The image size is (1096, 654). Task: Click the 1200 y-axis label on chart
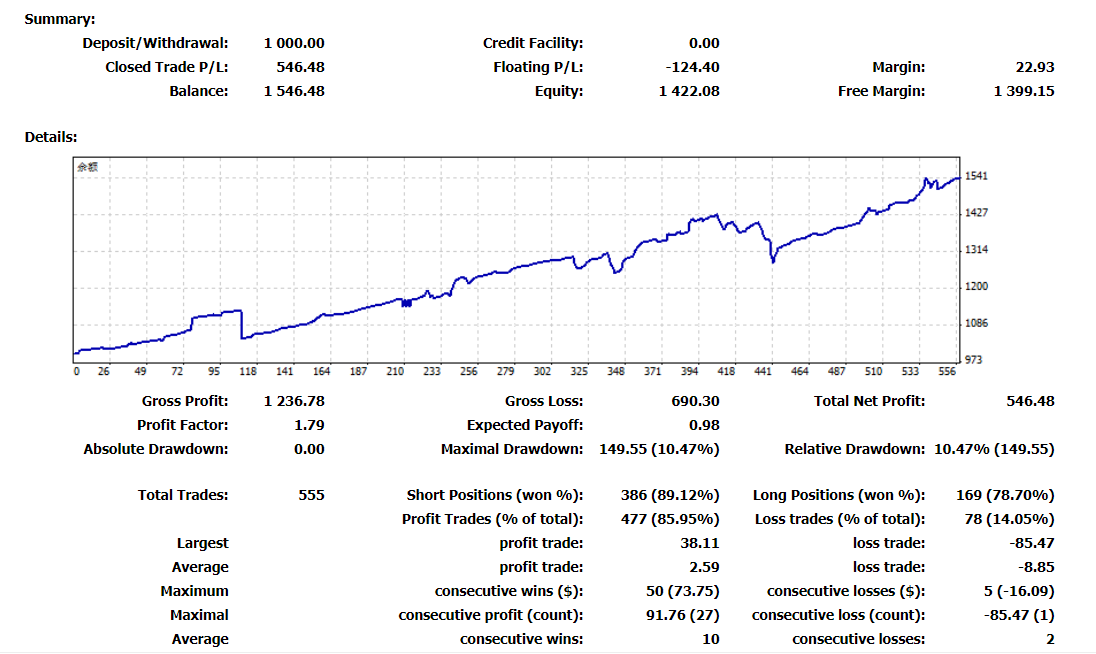(976, 286)
